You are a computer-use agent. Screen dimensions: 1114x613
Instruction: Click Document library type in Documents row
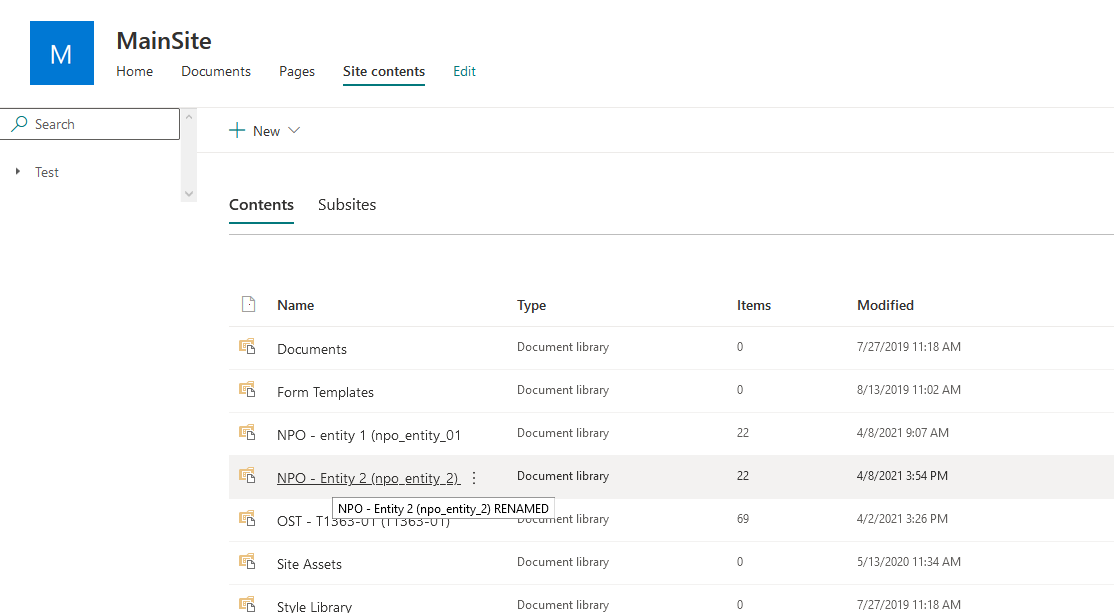coord(563,347)
